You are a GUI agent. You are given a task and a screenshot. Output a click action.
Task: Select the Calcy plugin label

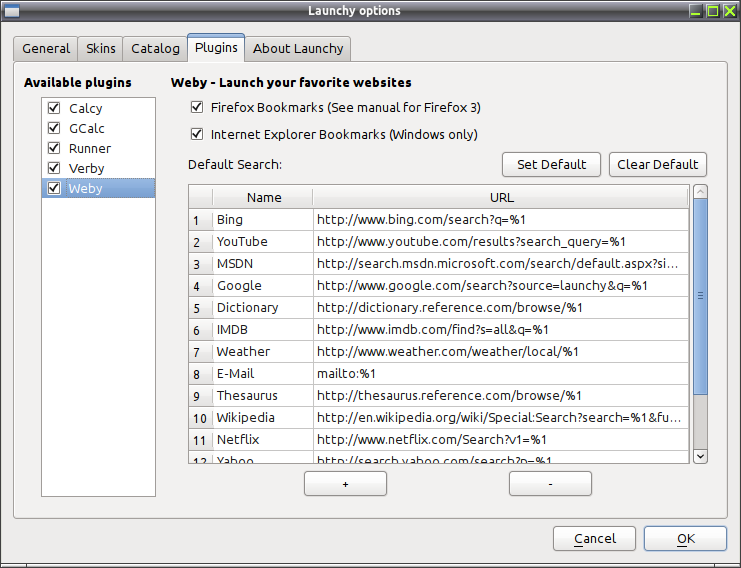tap(86, 109)
